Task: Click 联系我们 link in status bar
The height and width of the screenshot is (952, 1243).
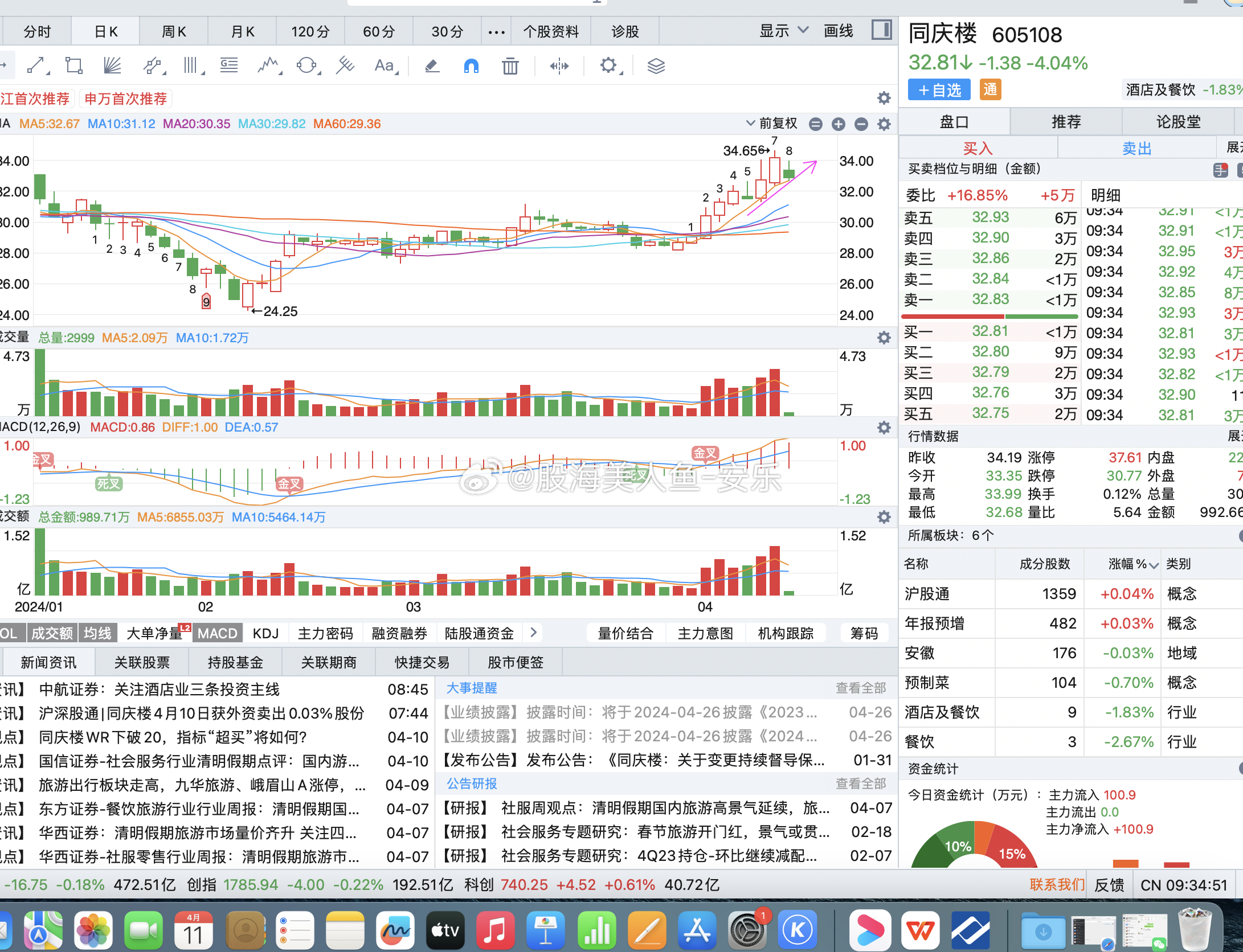Action: pyautogui.click(x=1057, y=884)
